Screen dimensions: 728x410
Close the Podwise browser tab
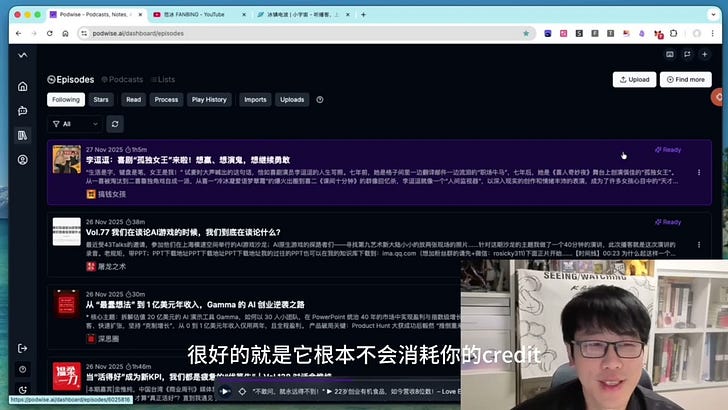[x=141, y=15]
